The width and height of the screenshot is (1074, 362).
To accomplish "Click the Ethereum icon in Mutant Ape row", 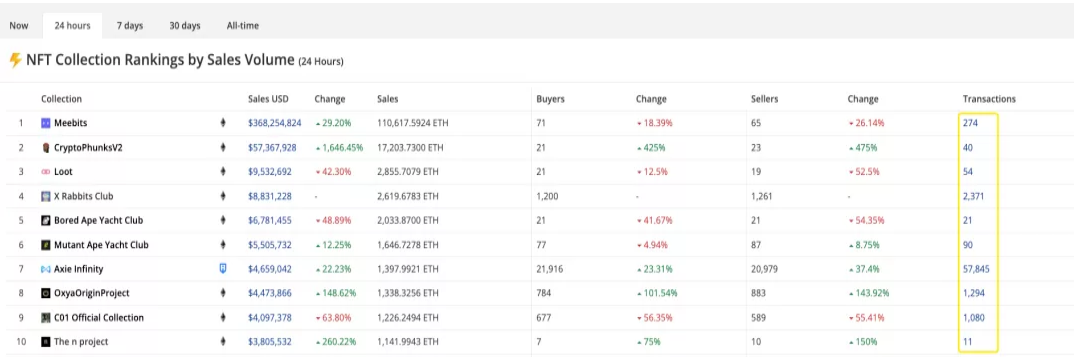I will coord(222,244).
